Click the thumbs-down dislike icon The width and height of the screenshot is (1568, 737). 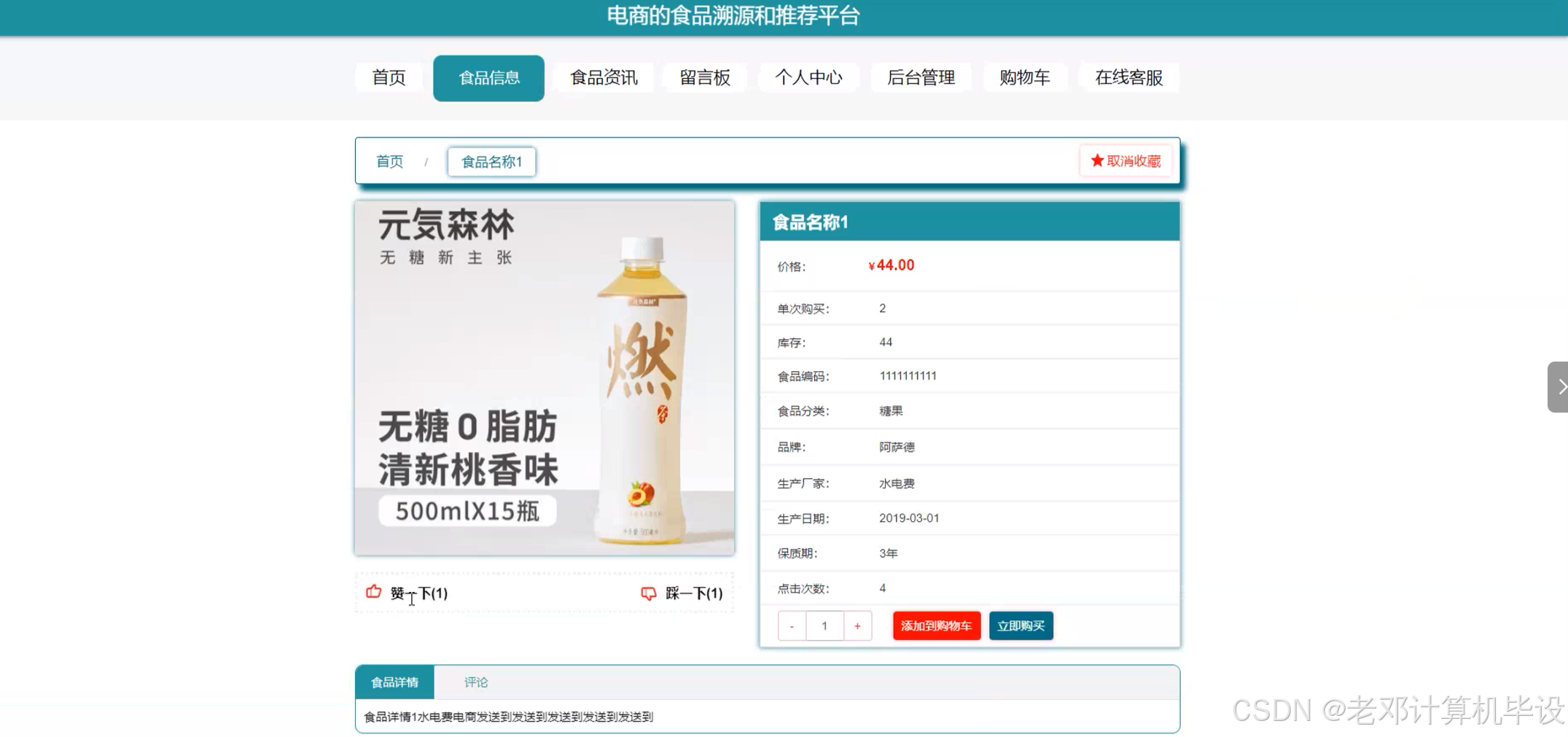[x=648, y=593]
